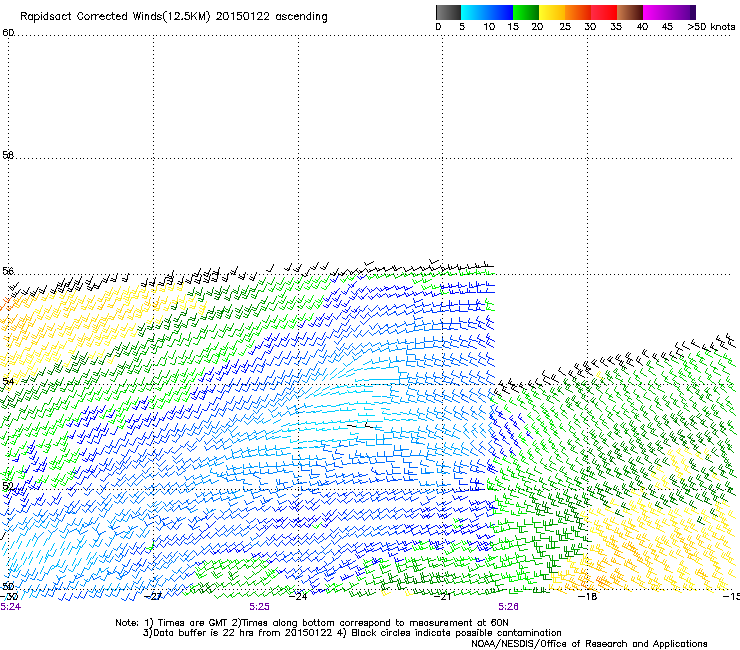
Task: Click the 20-25 knots yellow color band
Action: (552, 12)
